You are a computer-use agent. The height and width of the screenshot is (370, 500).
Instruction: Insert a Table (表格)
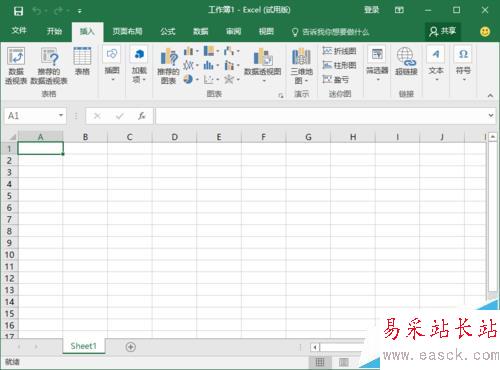pos(82,61)
